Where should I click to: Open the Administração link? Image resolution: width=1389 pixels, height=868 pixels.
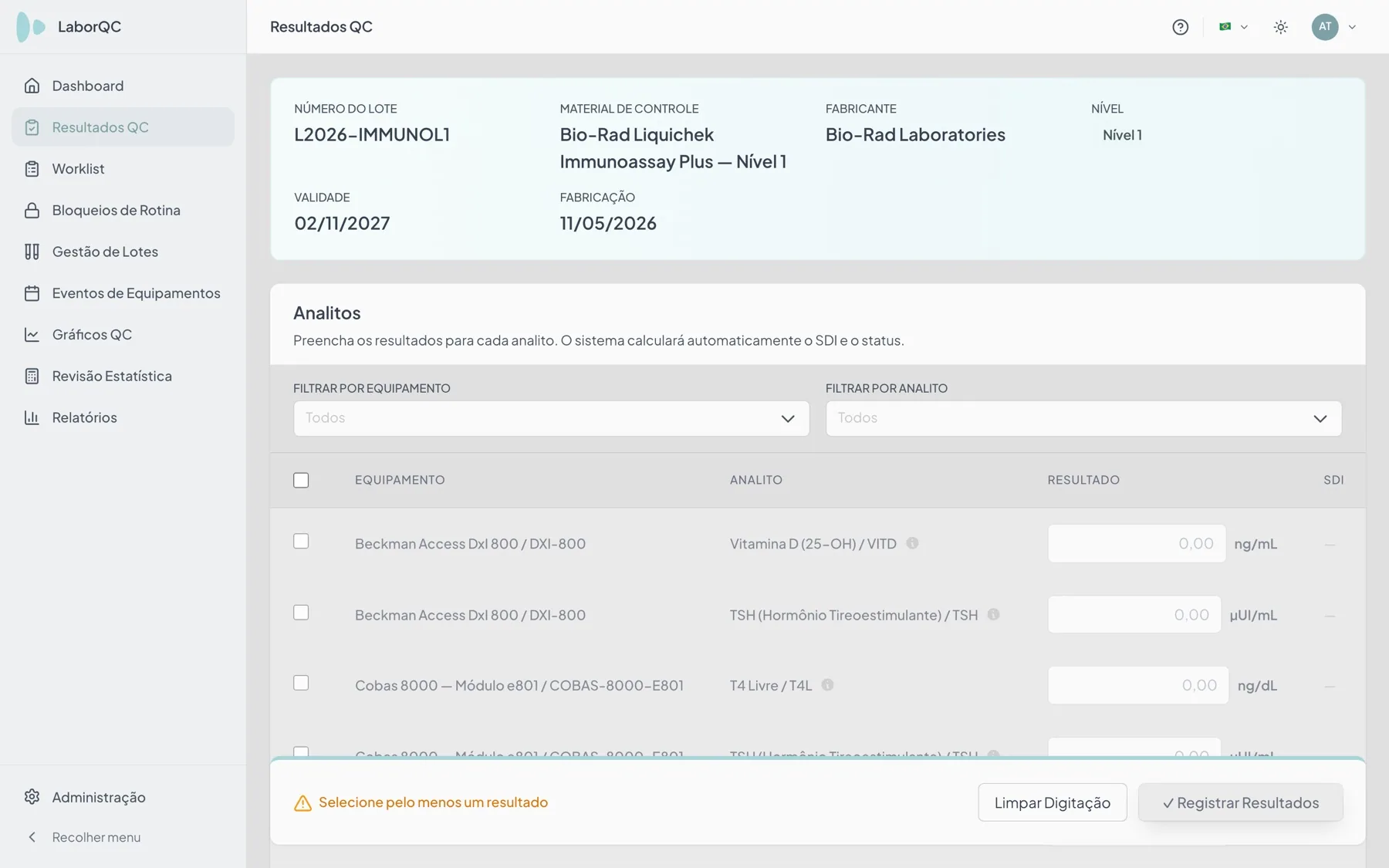[123, 797]
